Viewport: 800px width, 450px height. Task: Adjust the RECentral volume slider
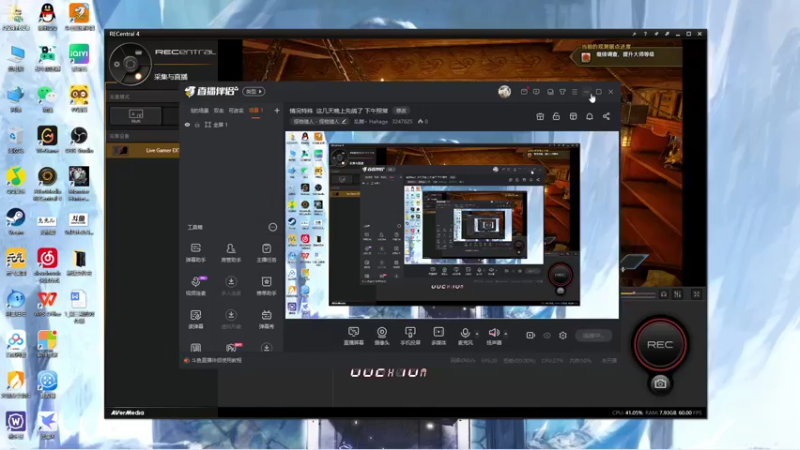(638, 294)
